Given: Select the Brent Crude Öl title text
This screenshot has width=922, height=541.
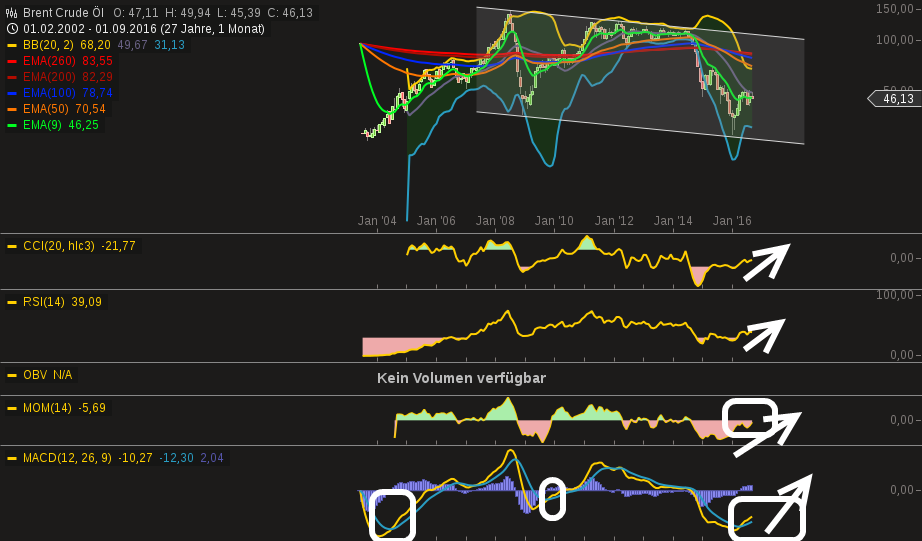Looking at the screenshot, I should [64, 13].
